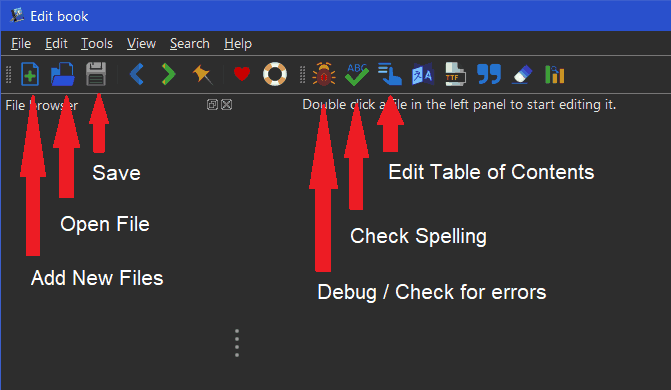This screenshot has height=390, width=671.
Task: Click the first toolbar drag handle
Action: click(8, 74)
